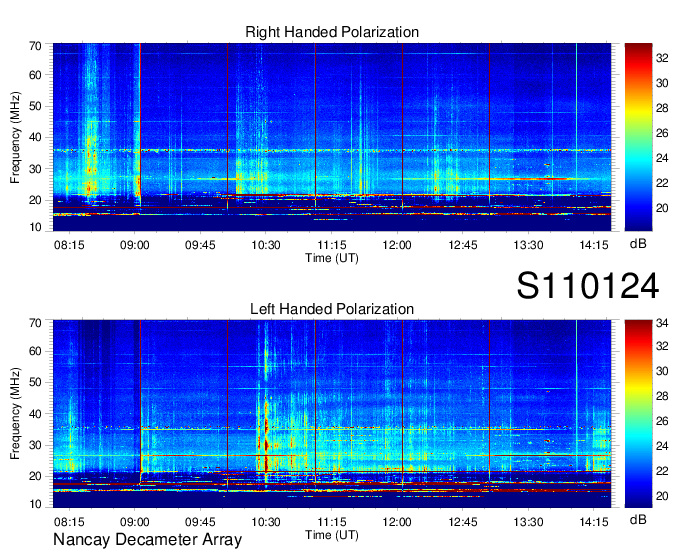Click the '40' frequency tick of Left Handed plot
Image resolution: width=680 pixels, height=552 pixels.
coord(35,414)
